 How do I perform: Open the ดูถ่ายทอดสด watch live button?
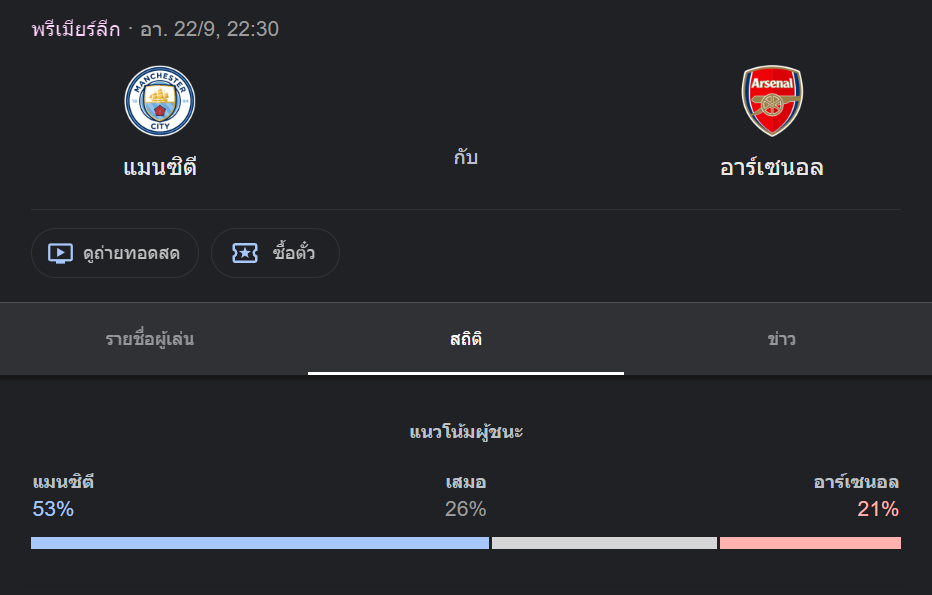[x=115, y=253]
